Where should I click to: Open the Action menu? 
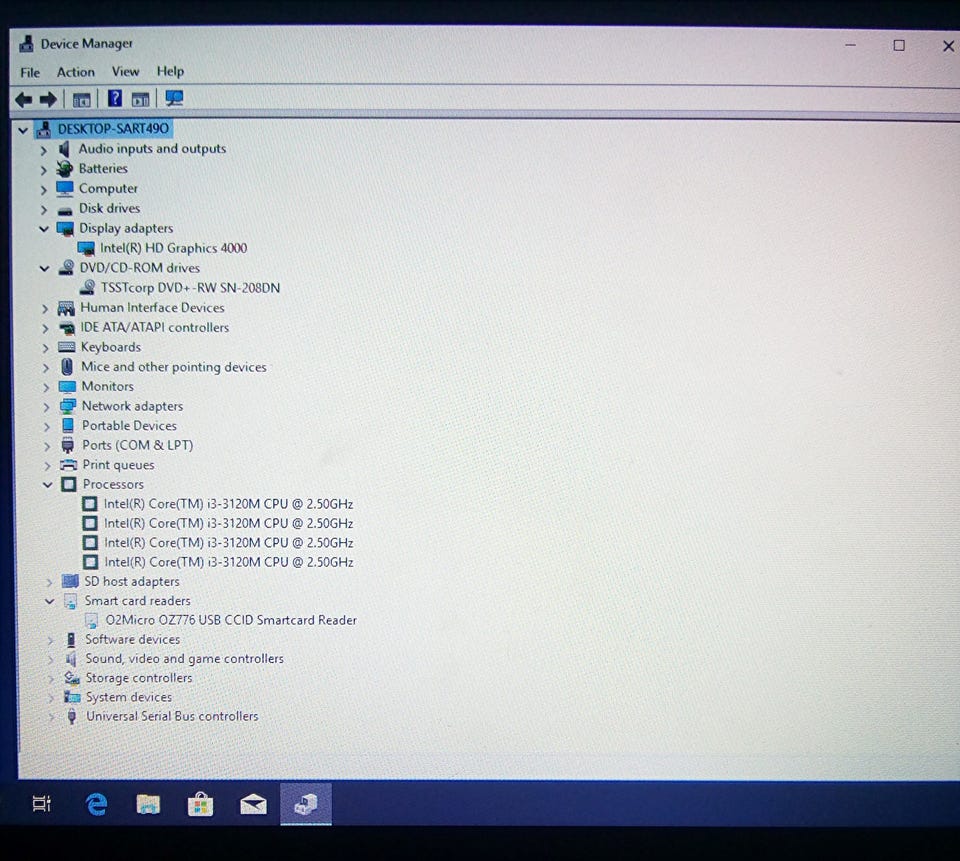point(76,72)
